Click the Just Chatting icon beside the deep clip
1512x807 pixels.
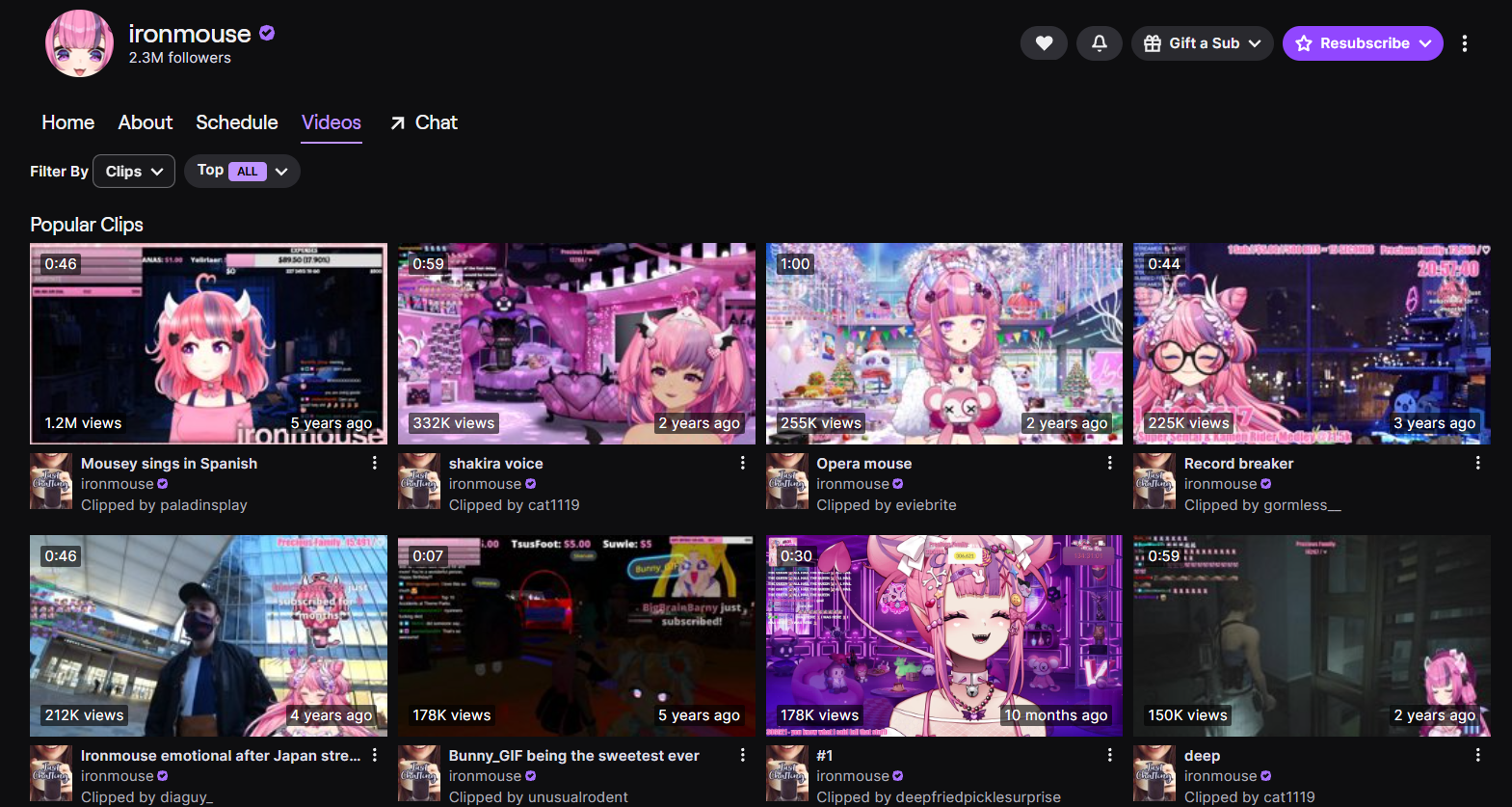click(x=1154, y=773)
